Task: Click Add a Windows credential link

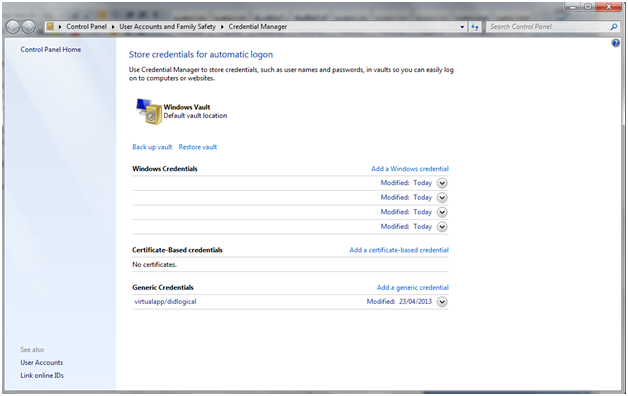Action: coord(410,169)
